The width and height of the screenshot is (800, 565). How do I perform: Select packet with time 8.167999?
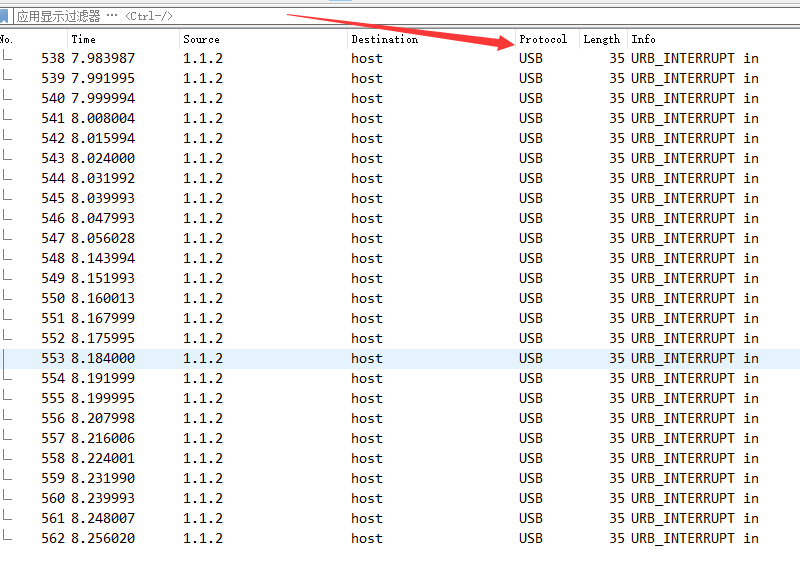tap(400, 318)
